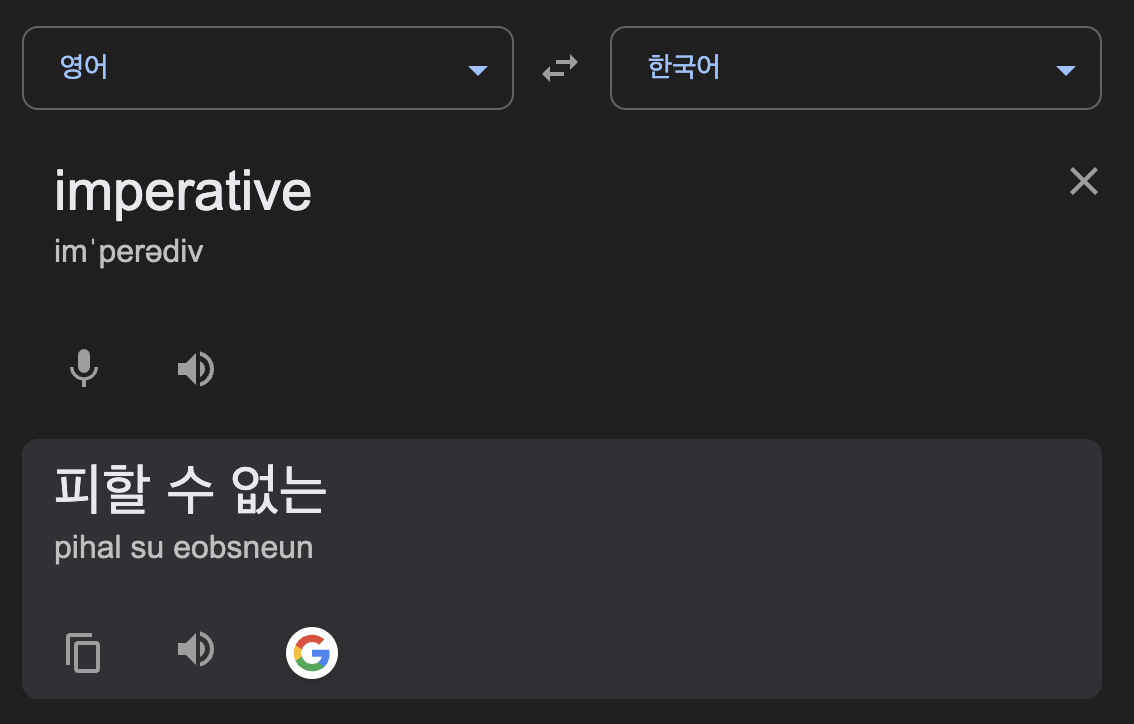This screenshot has height=724, width=1134.
Task: Click the 영어 language label
Action: 84,68
